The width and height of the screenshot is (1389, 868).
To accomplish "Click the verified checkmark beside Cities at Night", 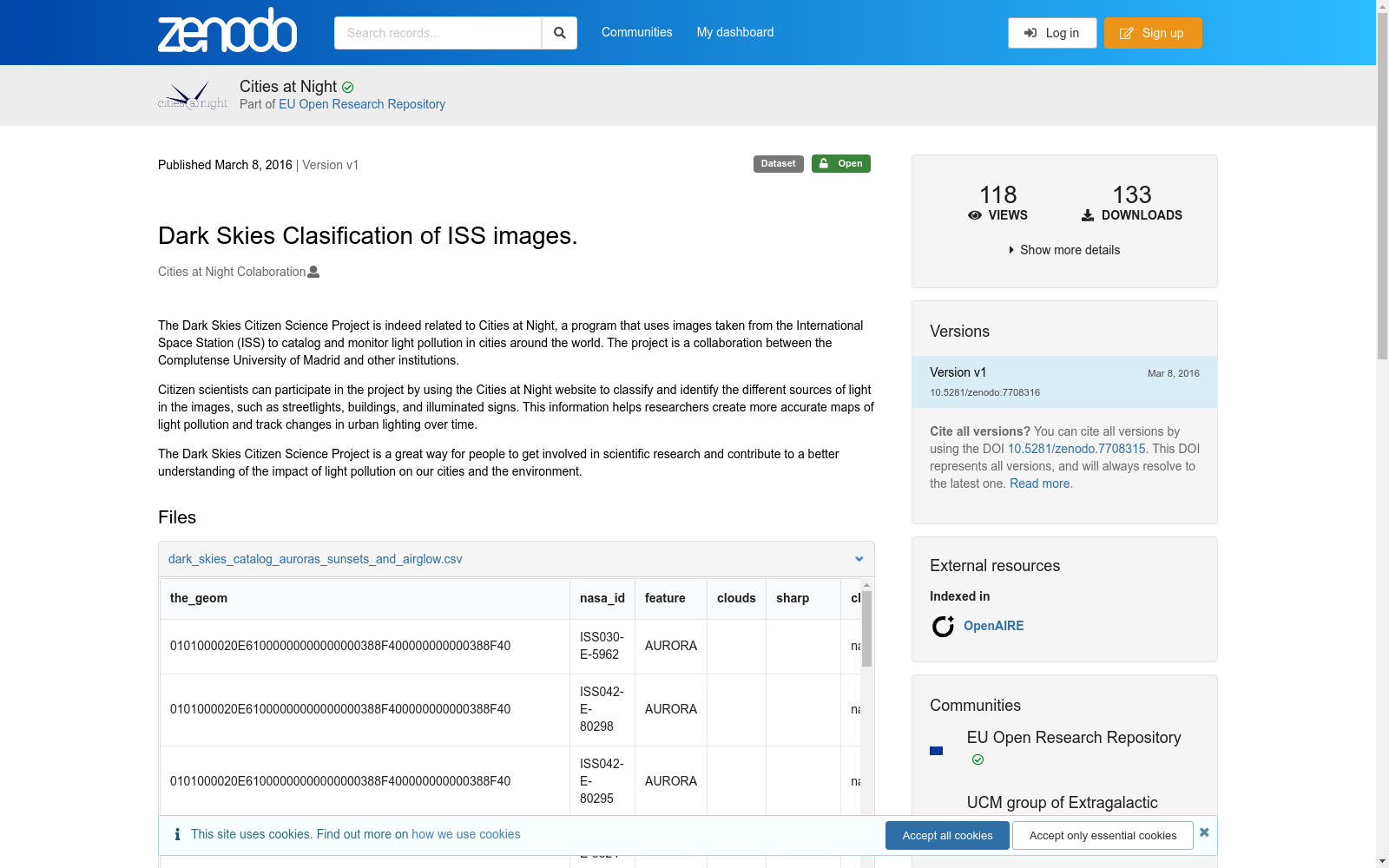I will pyautogui.click(x=348, y=88).
